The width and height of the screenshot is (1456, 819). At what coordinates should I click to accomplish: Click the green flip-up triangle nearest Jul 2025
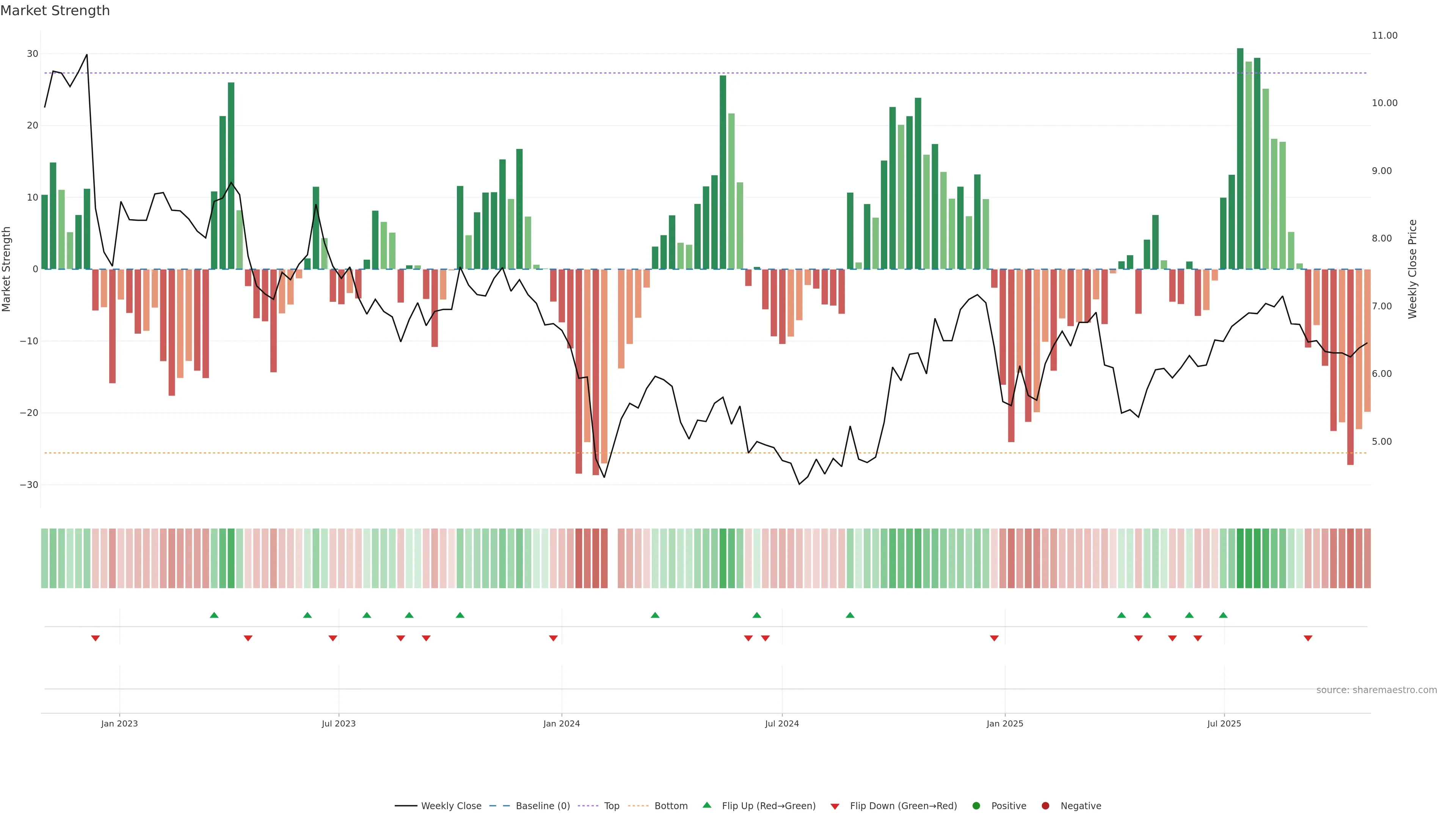tap(1223, 615)
